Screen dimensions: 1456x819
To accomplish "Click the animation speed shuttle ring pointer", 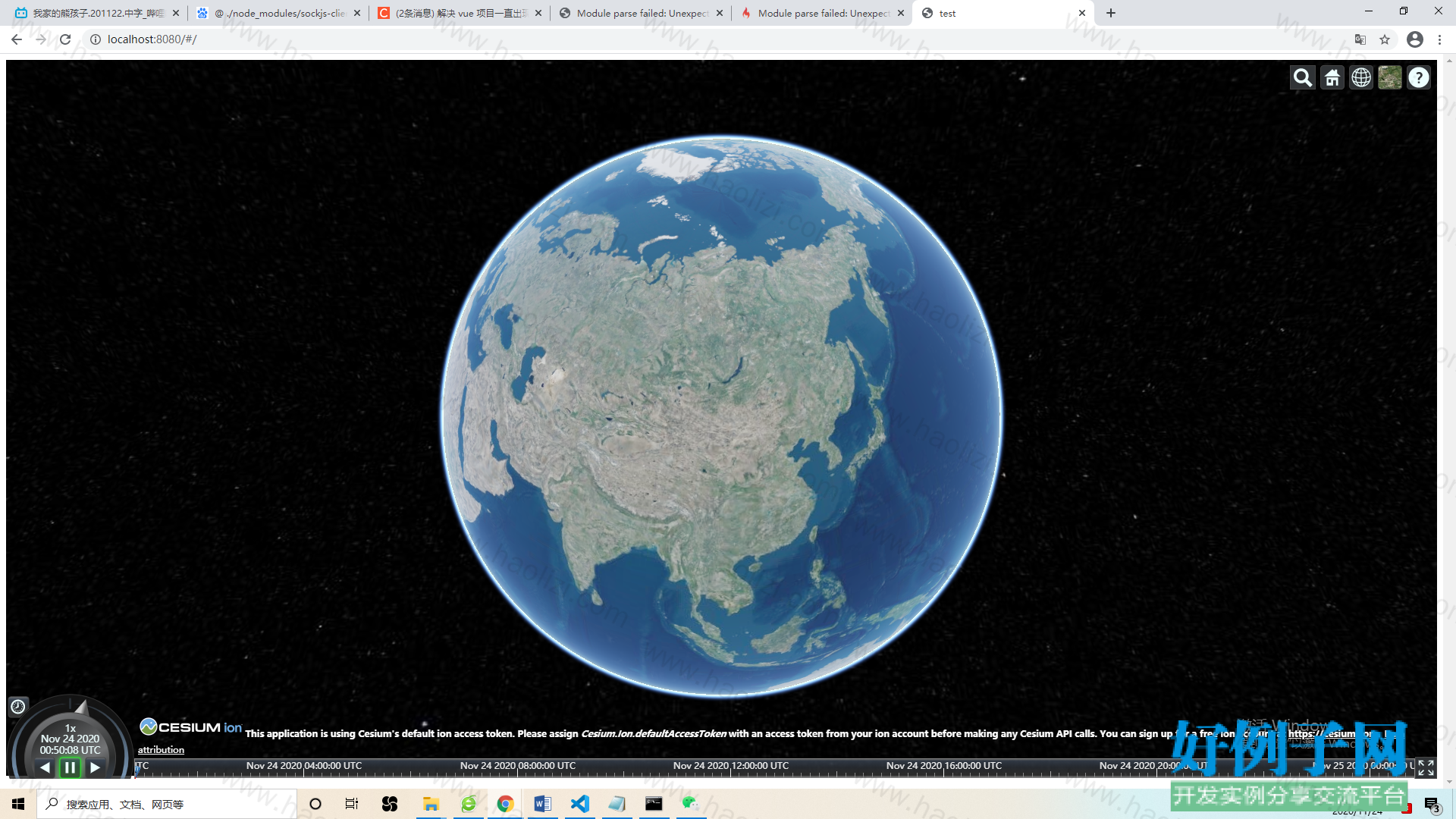I will coord(81,708).
